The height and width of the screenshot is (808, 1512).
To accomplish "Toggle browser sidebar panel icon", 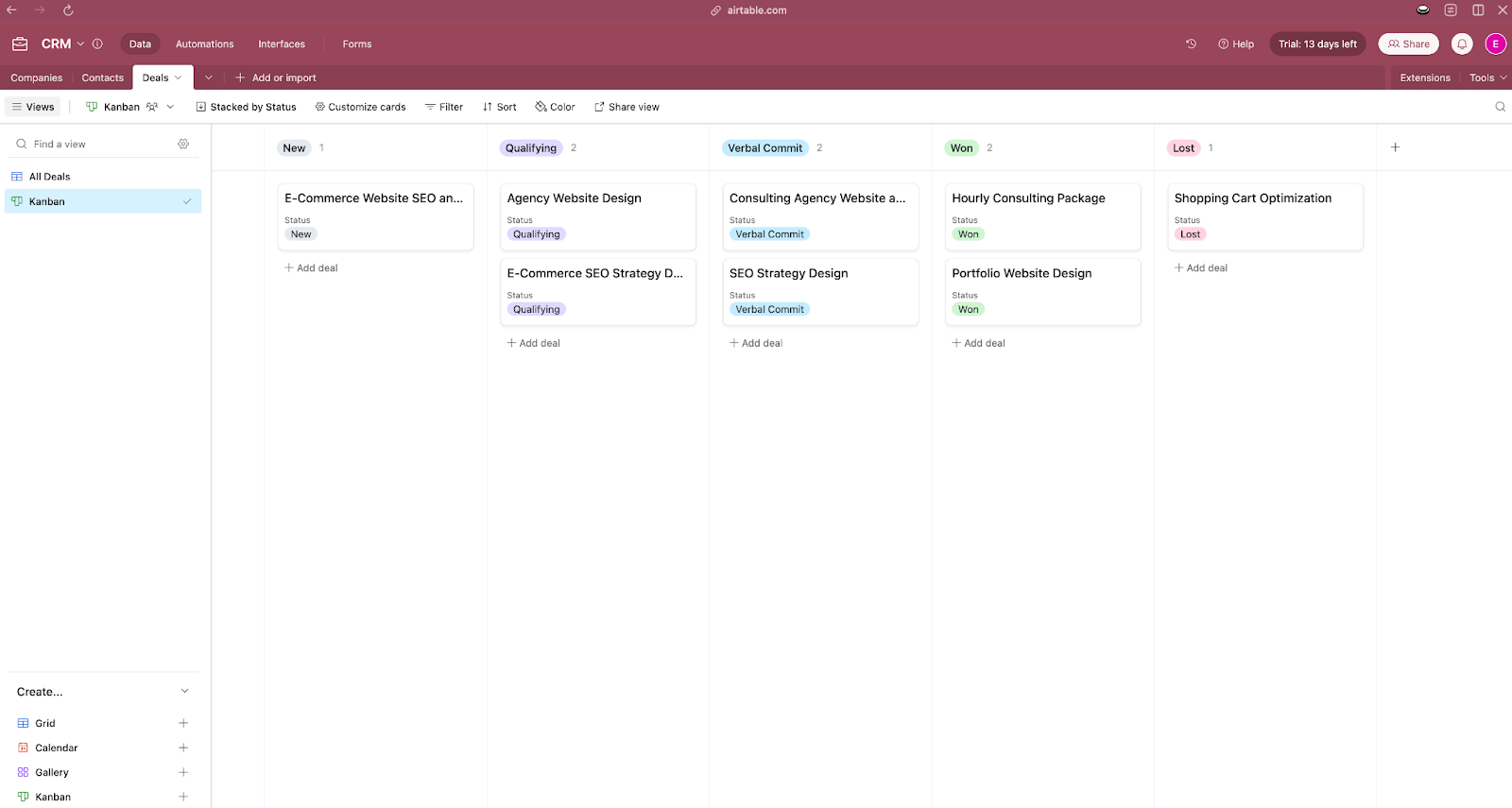I will pos(1478,10).
